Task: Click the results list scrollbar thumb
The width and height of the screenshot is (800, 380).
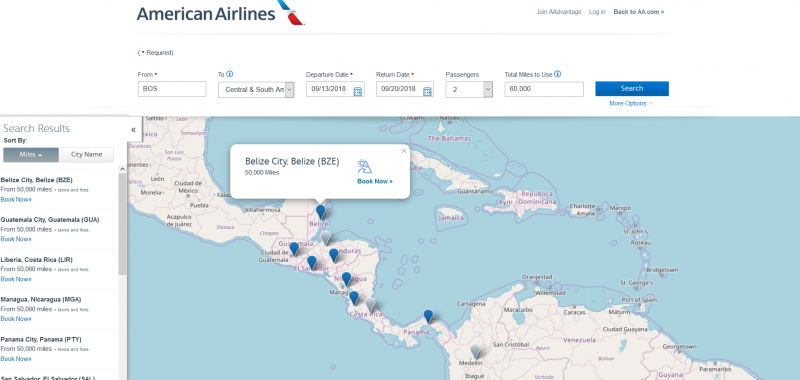Action: click(x=122, y=224)
